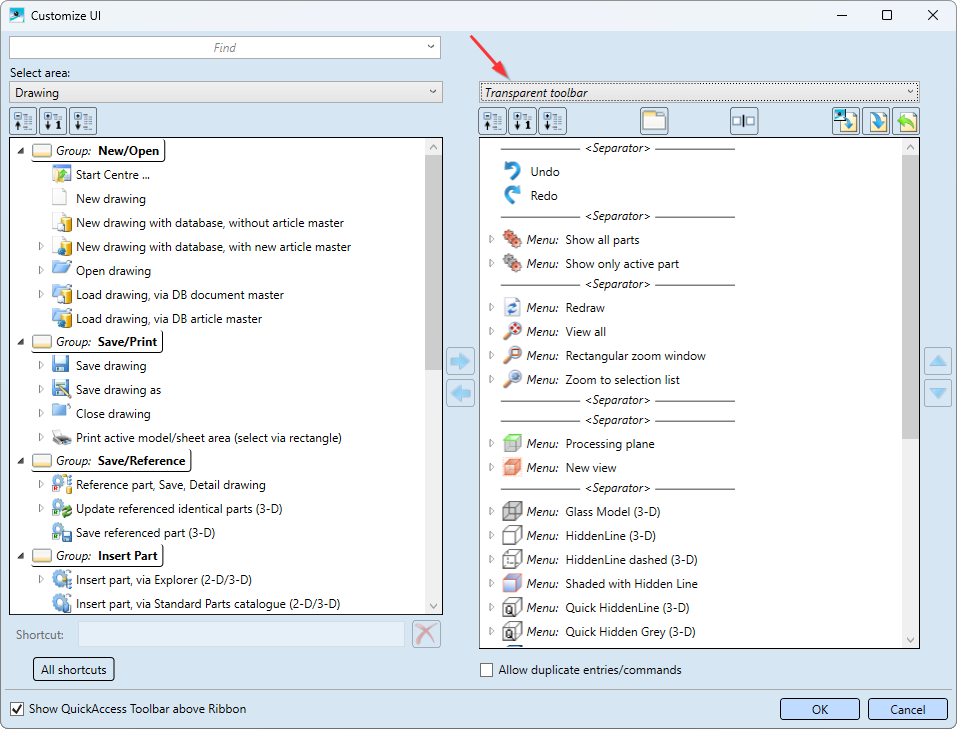Select Save referenced part (3-D)

coord(145,533)
